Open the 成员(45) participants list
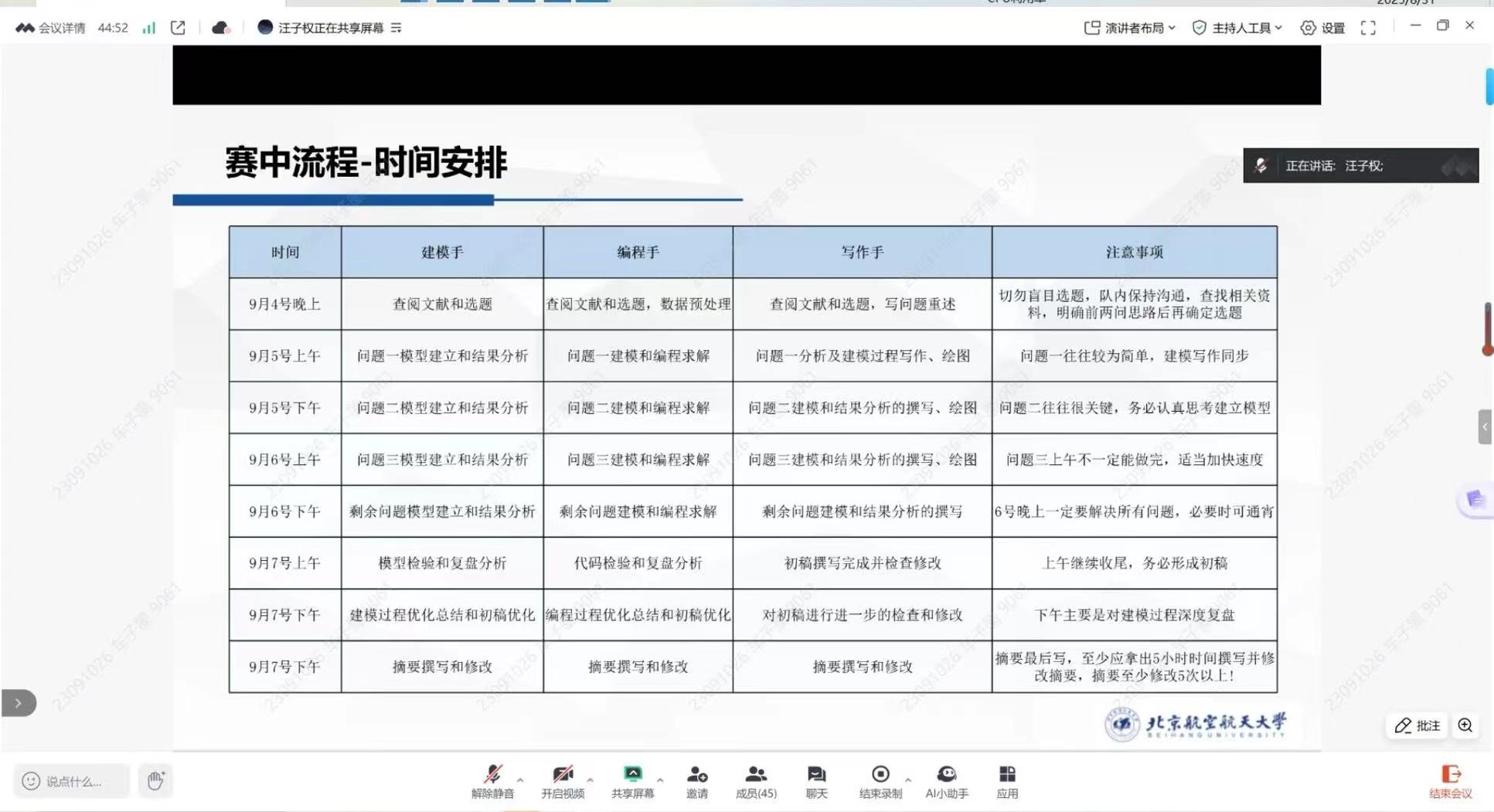This screenshot has width=1494, height=812. click(755, 781)
